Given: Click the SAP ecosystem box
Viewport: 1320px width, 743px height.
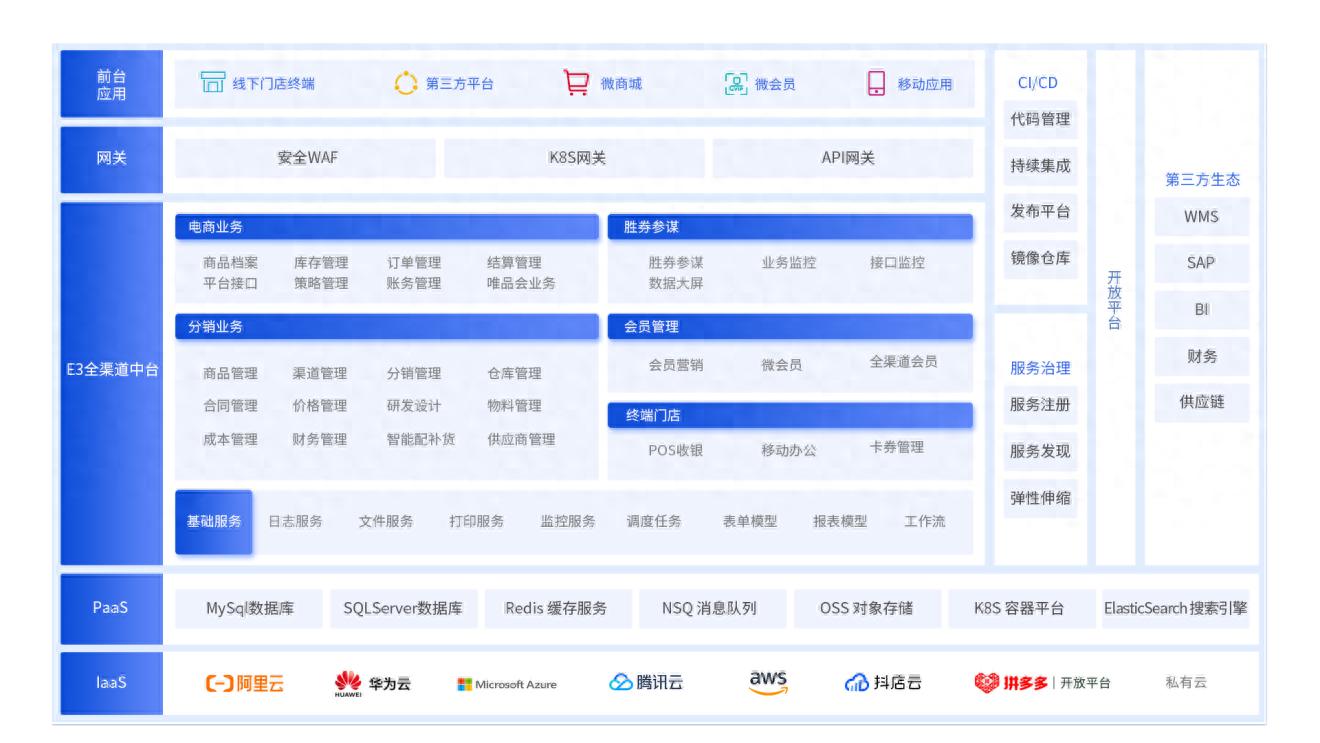Looking at the screenshot, I should point(1201,264).
